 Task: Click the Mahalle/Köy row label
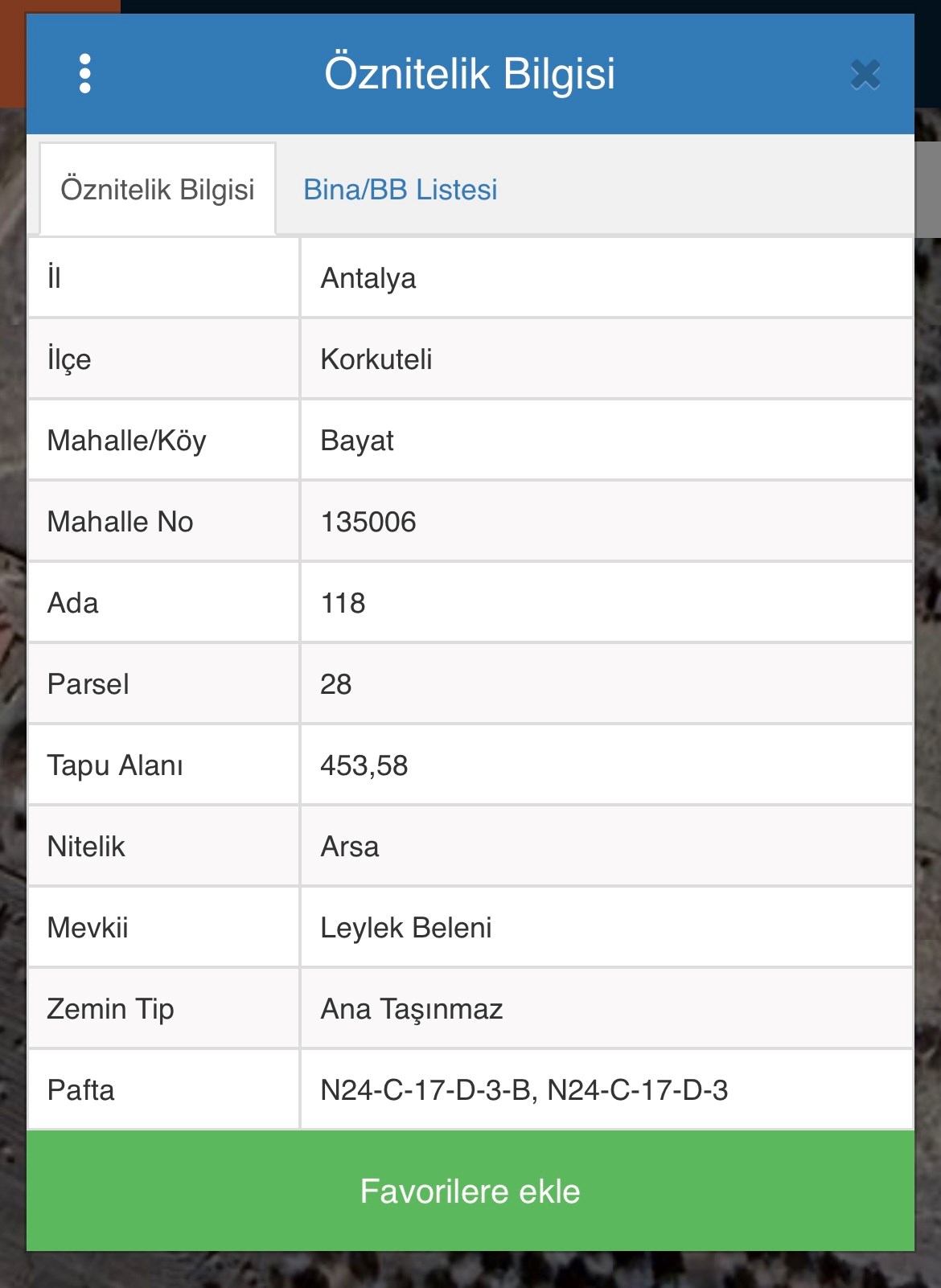(127, 441)
